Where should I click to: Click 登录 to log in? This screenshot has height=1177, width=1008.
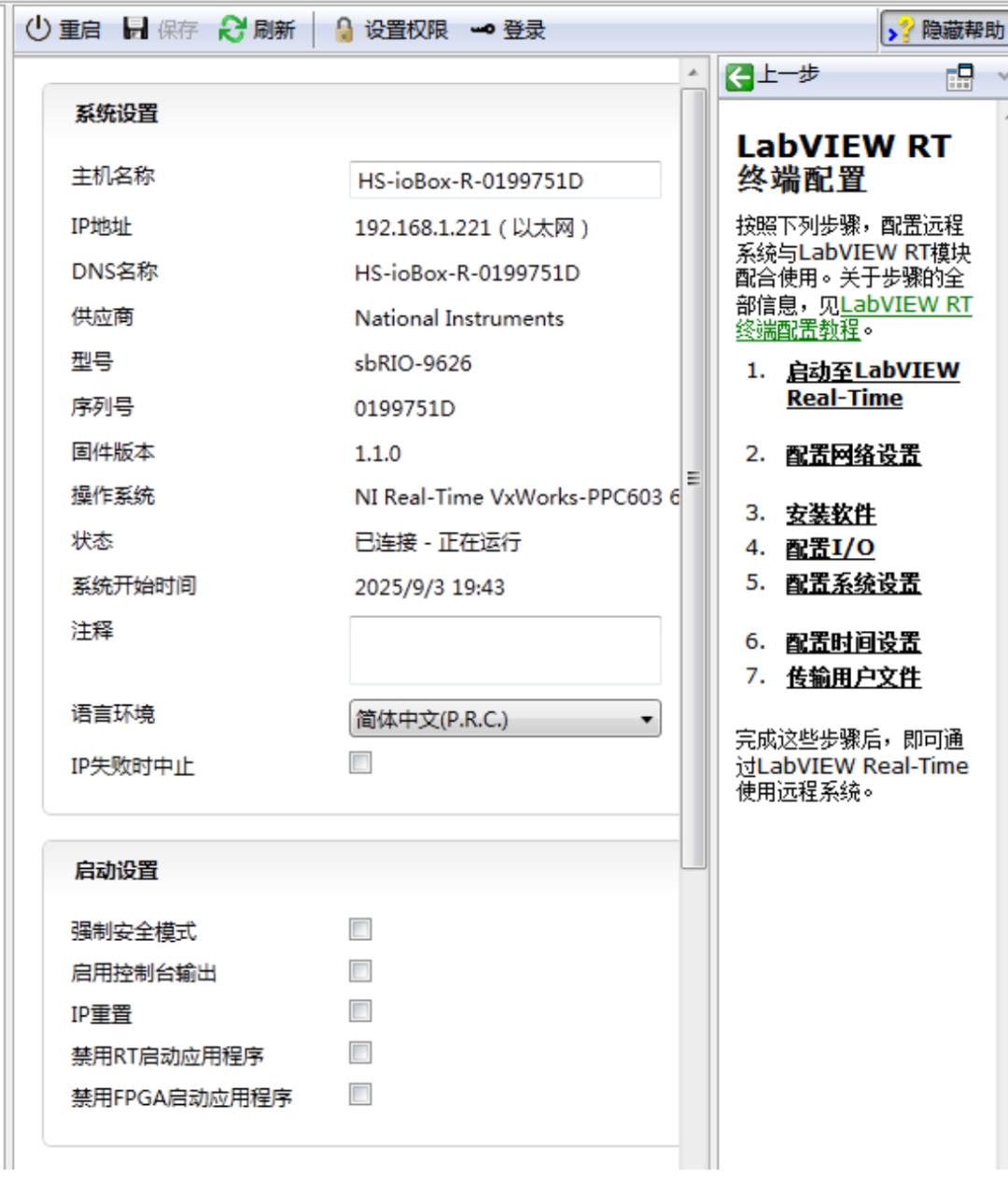524,30
